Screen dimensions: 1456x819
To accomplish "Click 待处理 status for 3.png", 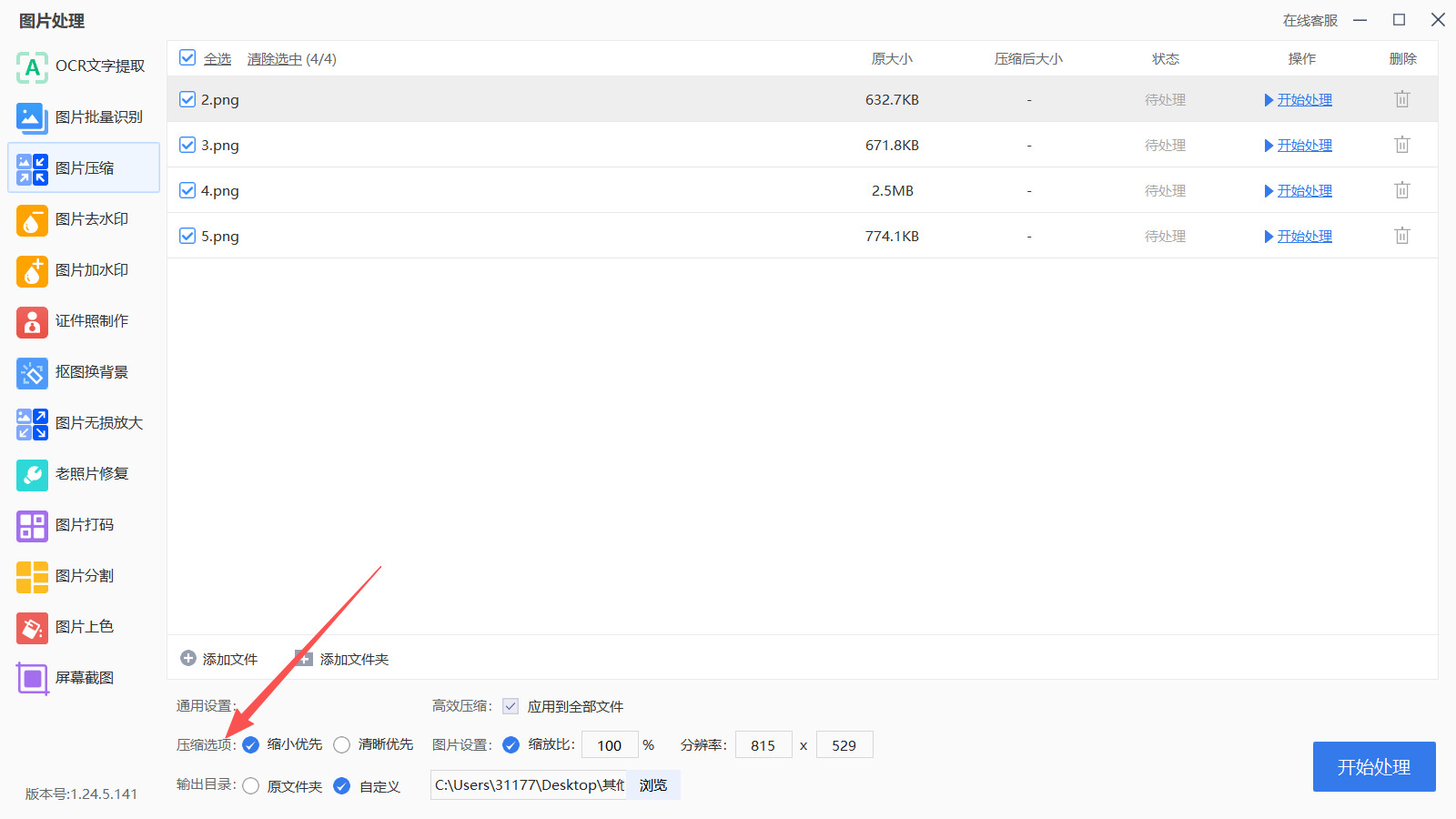I will [1165, 146].
